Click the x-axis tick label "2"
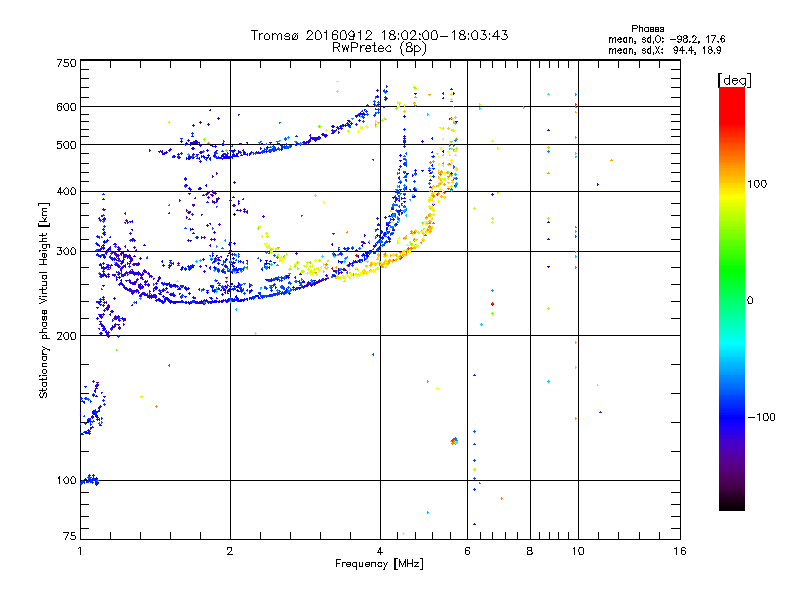 click(230, 551)
